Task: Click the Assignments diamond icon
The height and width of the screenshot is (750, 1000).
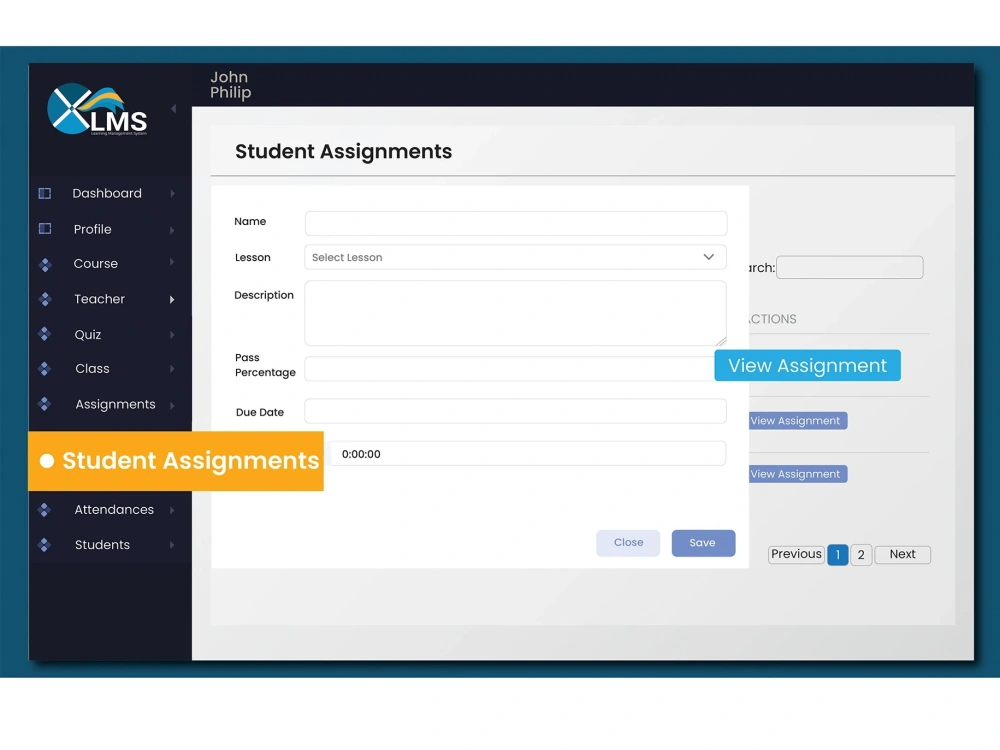Action: (45, 404)
